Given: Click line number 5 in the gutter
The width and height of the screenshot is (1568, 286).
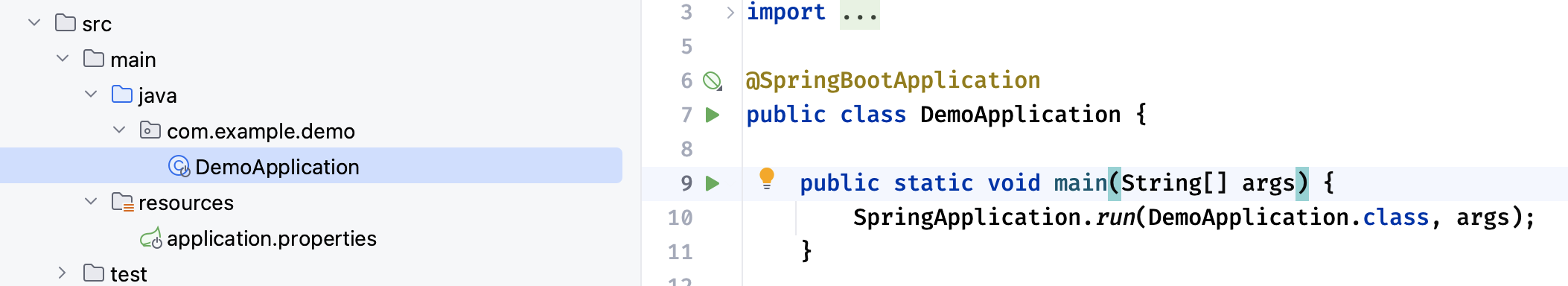Looking at the screenshot, I should coord(686,46).
